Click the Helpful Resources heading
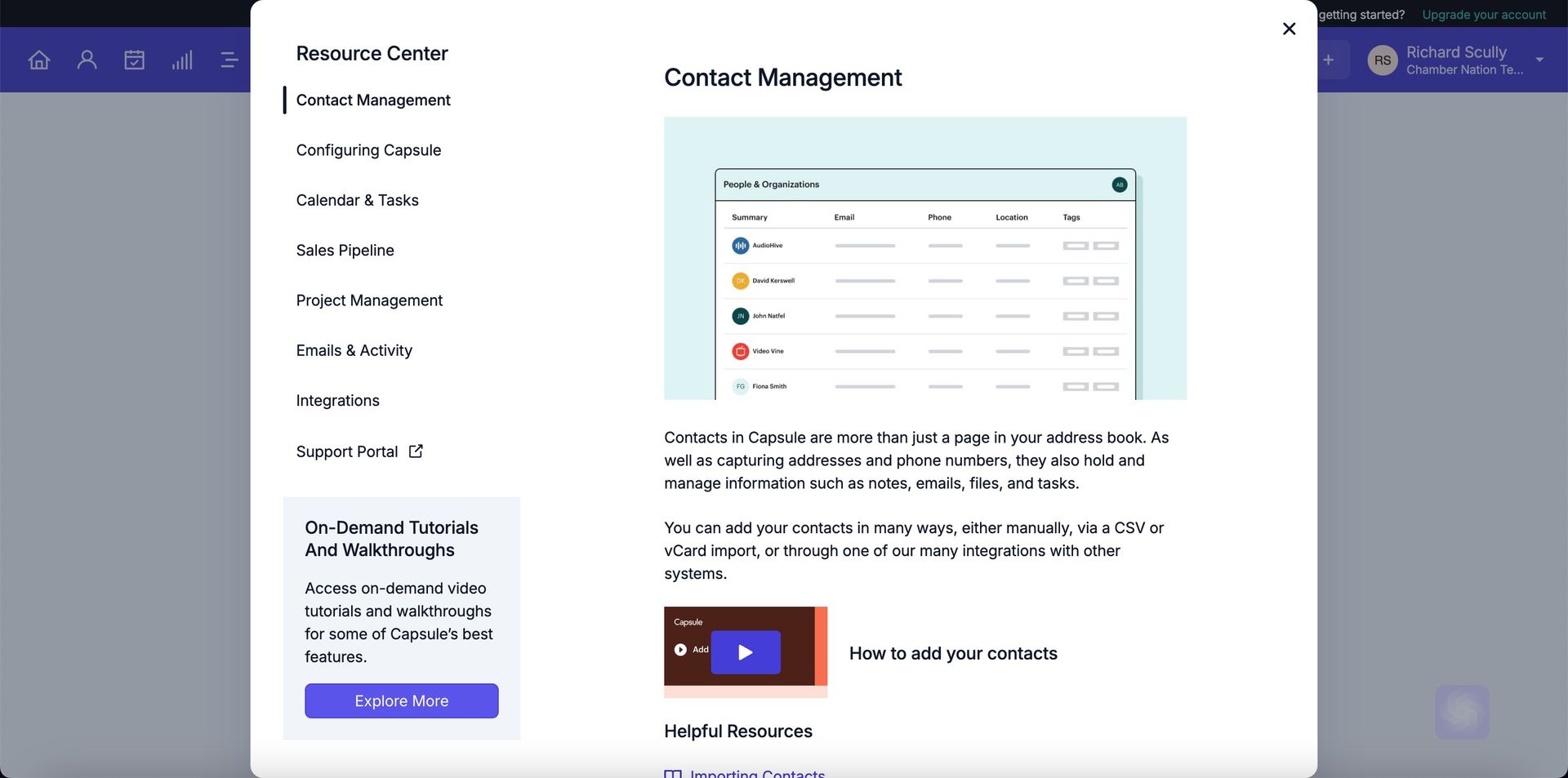 (x=738, y=731)
